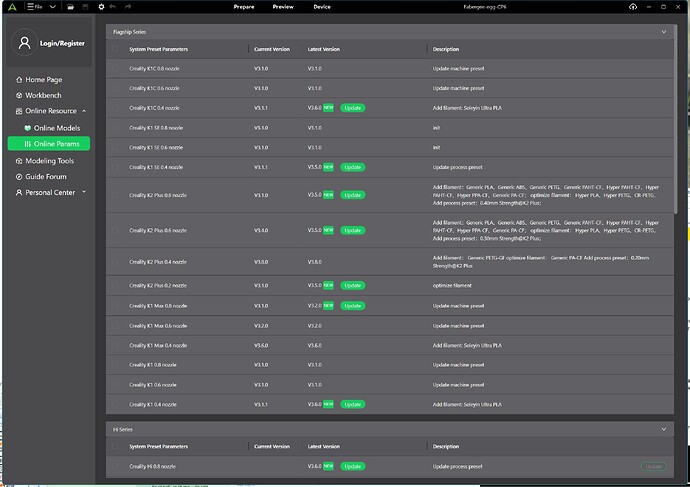The height and width of the screenshot is (487, 690).
Task: Tick select-all checkbox in Flagship Series header
Action: tap(115, 49)
